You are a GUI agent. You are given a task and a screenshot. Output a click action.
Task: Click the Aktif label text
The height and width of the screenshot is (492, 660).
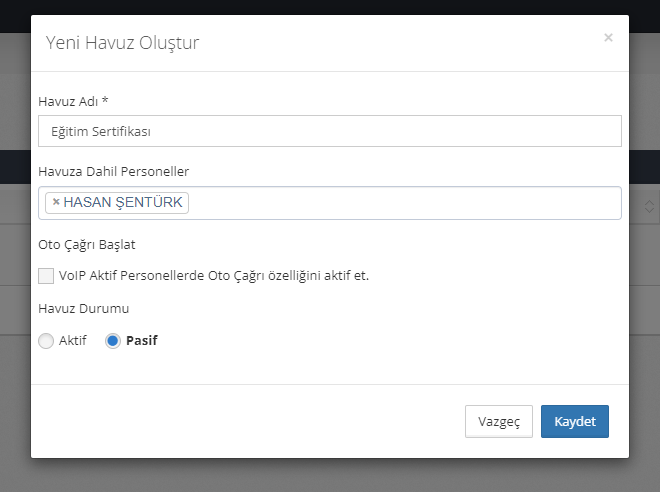(x=73, y=341)
